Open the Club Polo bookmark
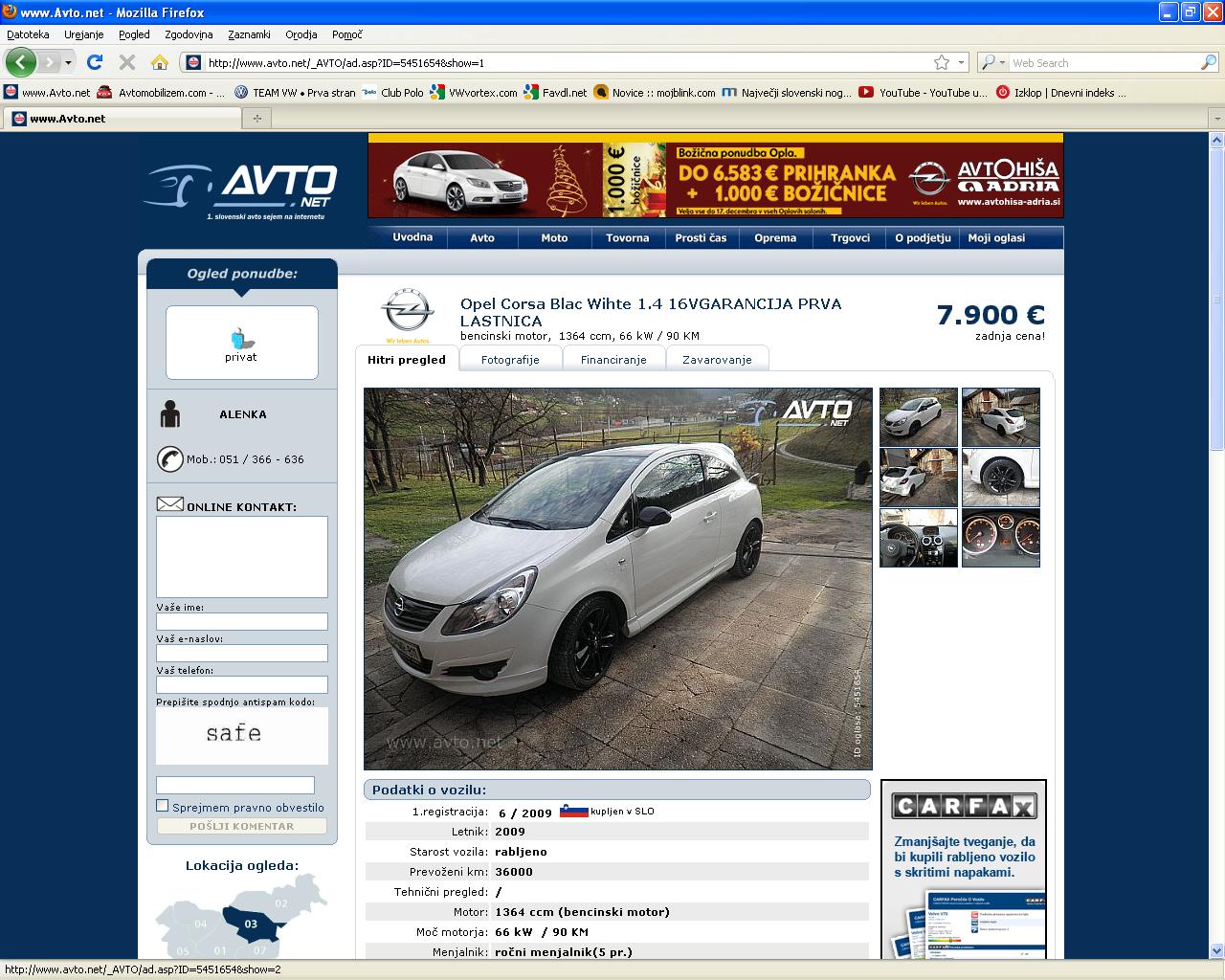Viewport: 1225px width, 980px height. coord(393,93)
